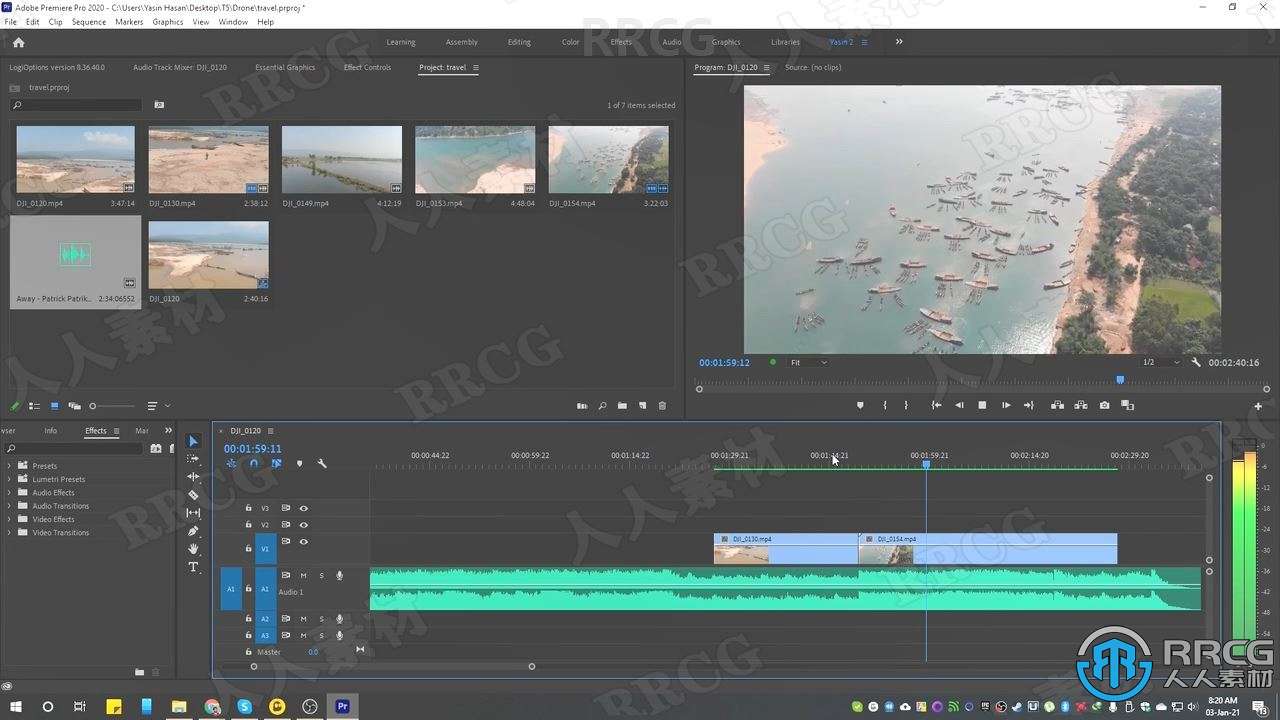The height and width of the screenshot is (720, 1280).
Task: Open the Markers menu
Action: (x=129, y=21)
